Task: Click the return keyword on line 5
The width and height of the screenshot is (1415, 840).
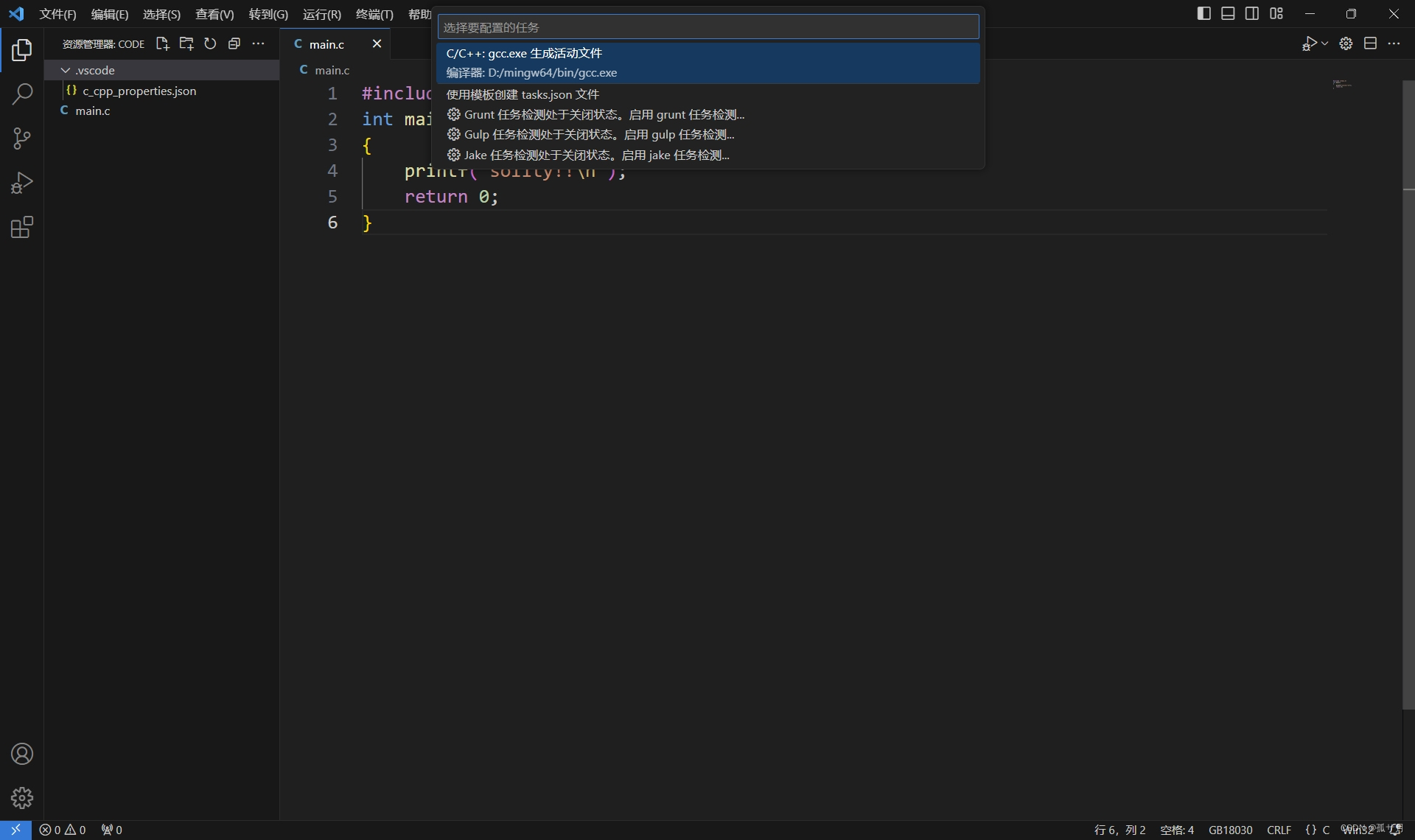Action: (436, 197)
